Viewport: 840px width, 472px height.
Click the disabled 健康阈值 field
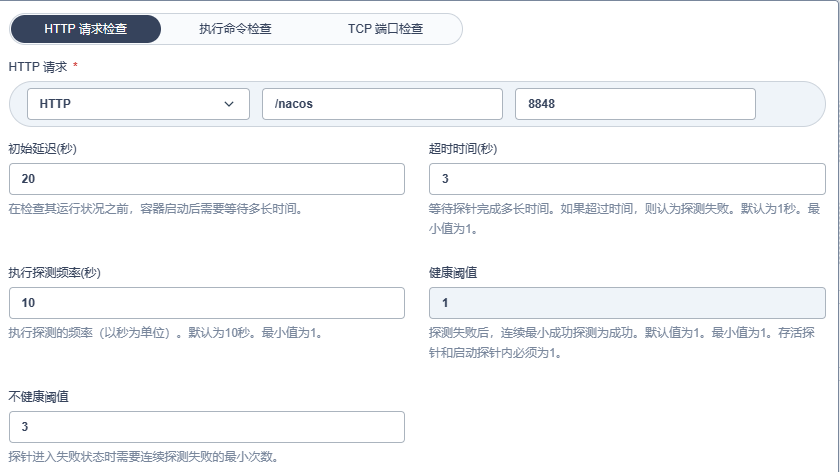[x=626, y=303]
